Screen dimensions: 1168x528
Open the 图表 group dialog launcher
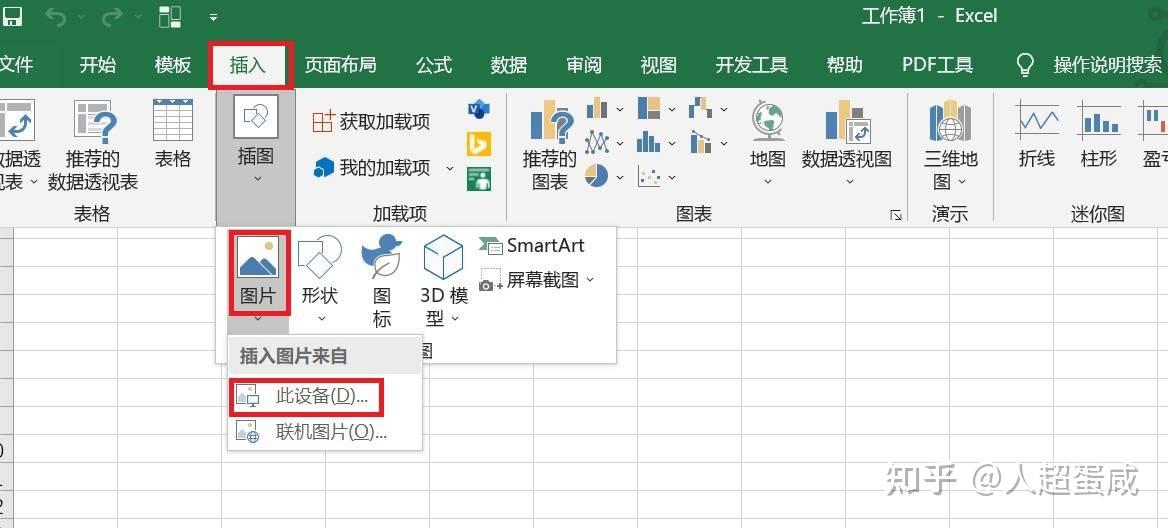[x=895, y=215]
